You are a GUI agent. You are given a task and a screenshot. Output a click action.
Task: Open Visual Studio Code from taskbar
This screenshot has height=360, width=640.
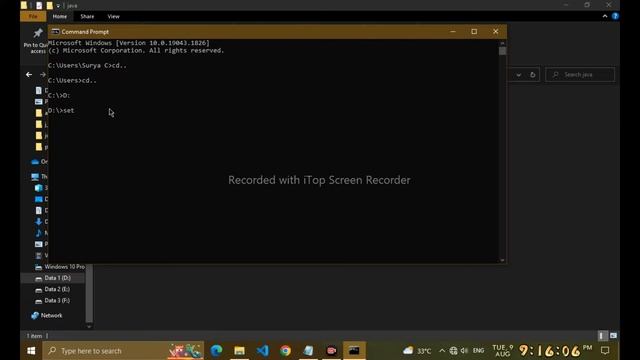pyautogui.click(x=262, y=351)
